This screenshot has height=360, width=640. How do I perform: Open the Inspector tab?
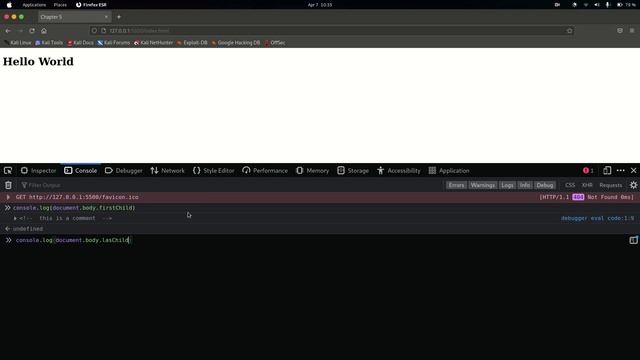pos(38,171)
